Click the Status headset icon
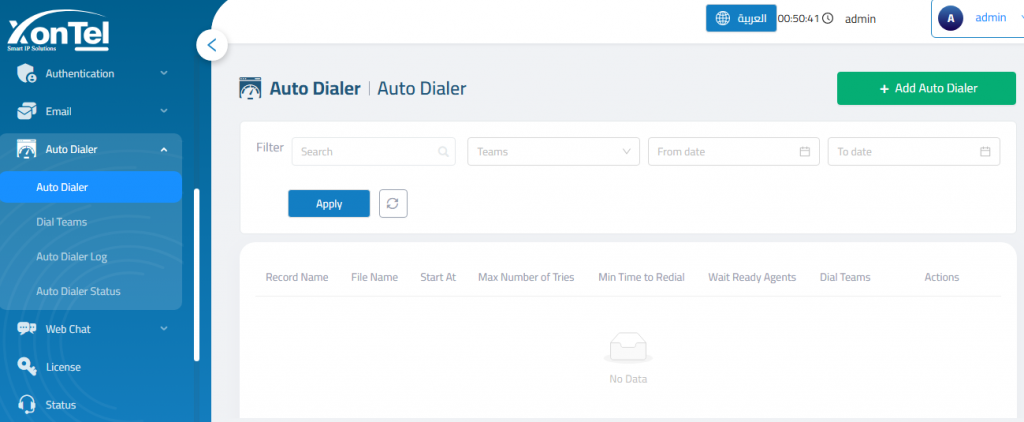The width and height of the screenshot is (1024, 422). click(27, 405)
